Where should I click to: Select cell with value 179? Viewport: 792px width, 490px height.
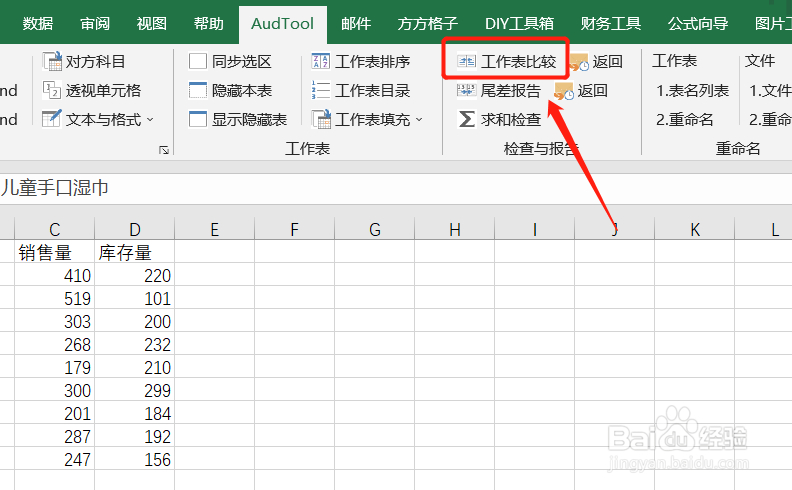click(55, 367)
